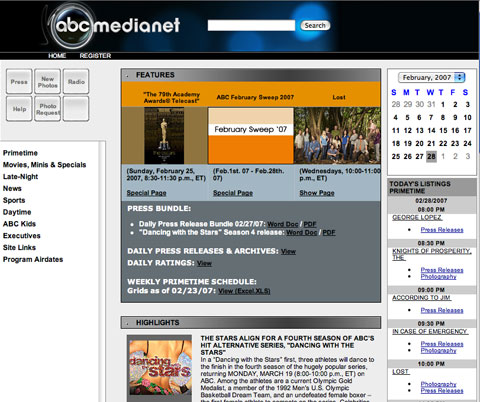Open Press Releases under George Lopez
The height and width of the screenshot is (402, 480).
pyautogui.click(x=442, y=230)
